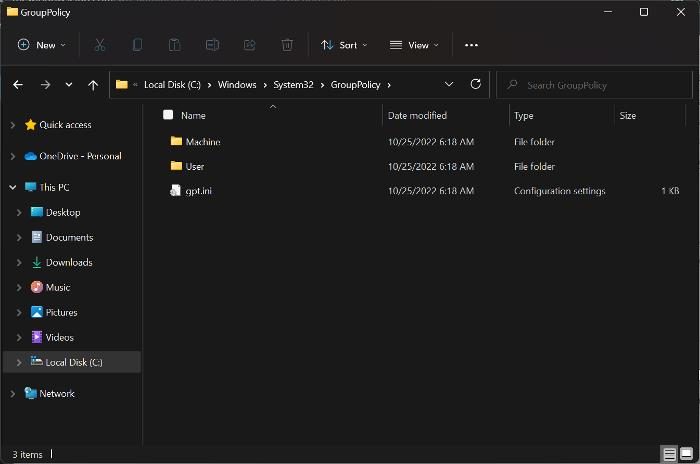
Task: Click the Paste clipboard icon
Action: (x=174, y=45)
